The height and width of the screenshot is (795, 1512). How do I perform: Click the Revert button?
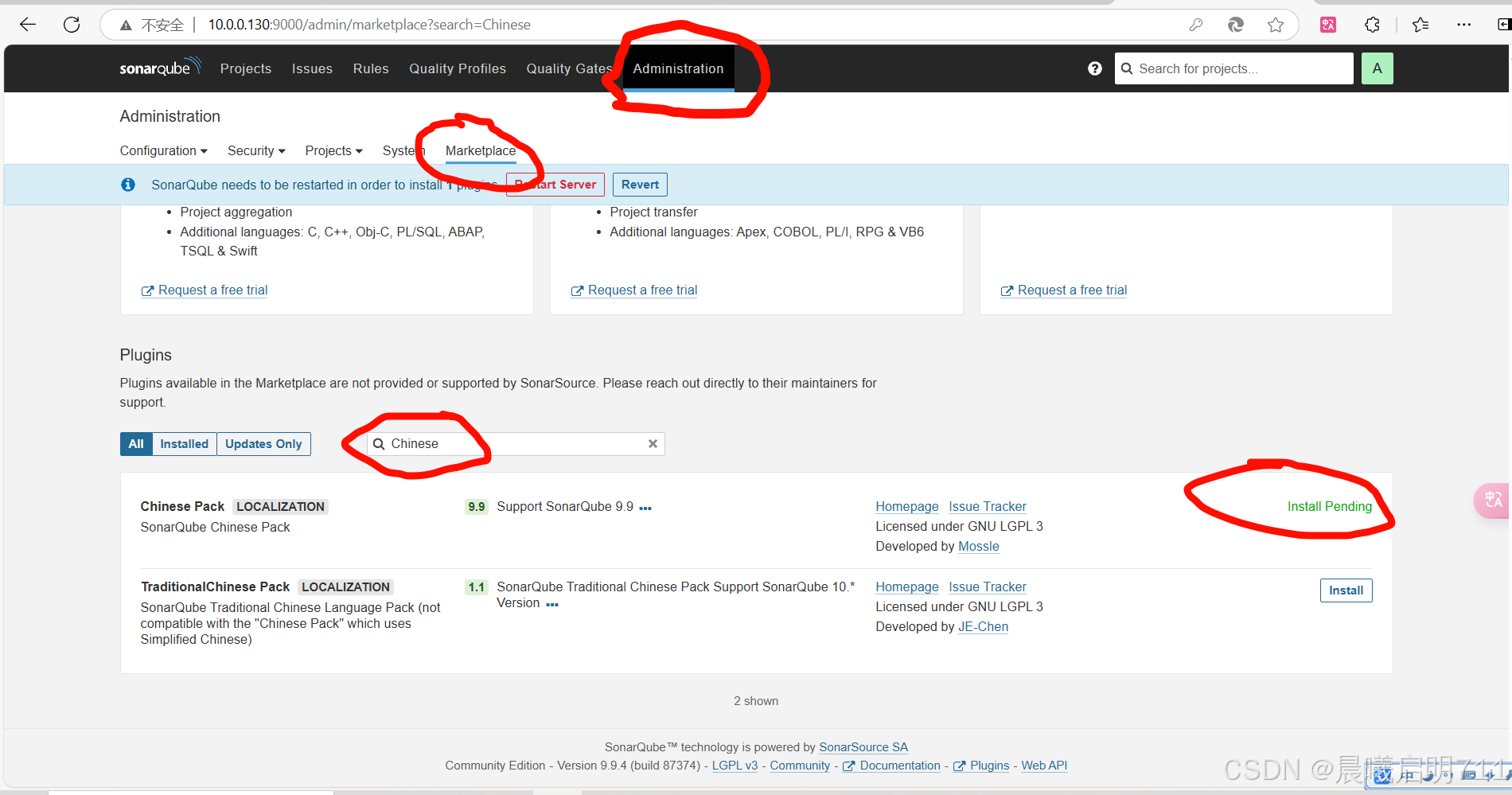(640, 185)
